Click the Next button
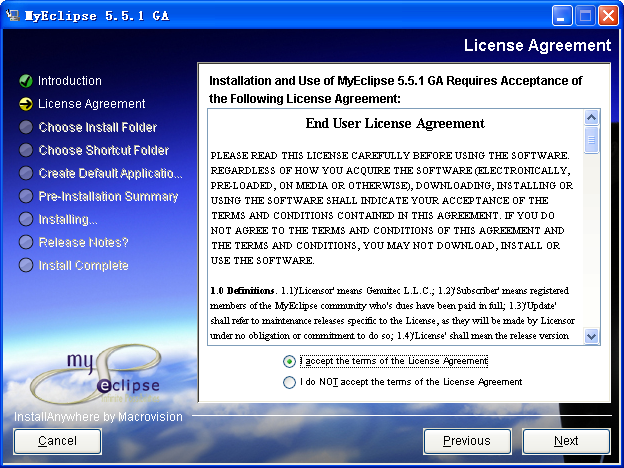 point(566,441)
